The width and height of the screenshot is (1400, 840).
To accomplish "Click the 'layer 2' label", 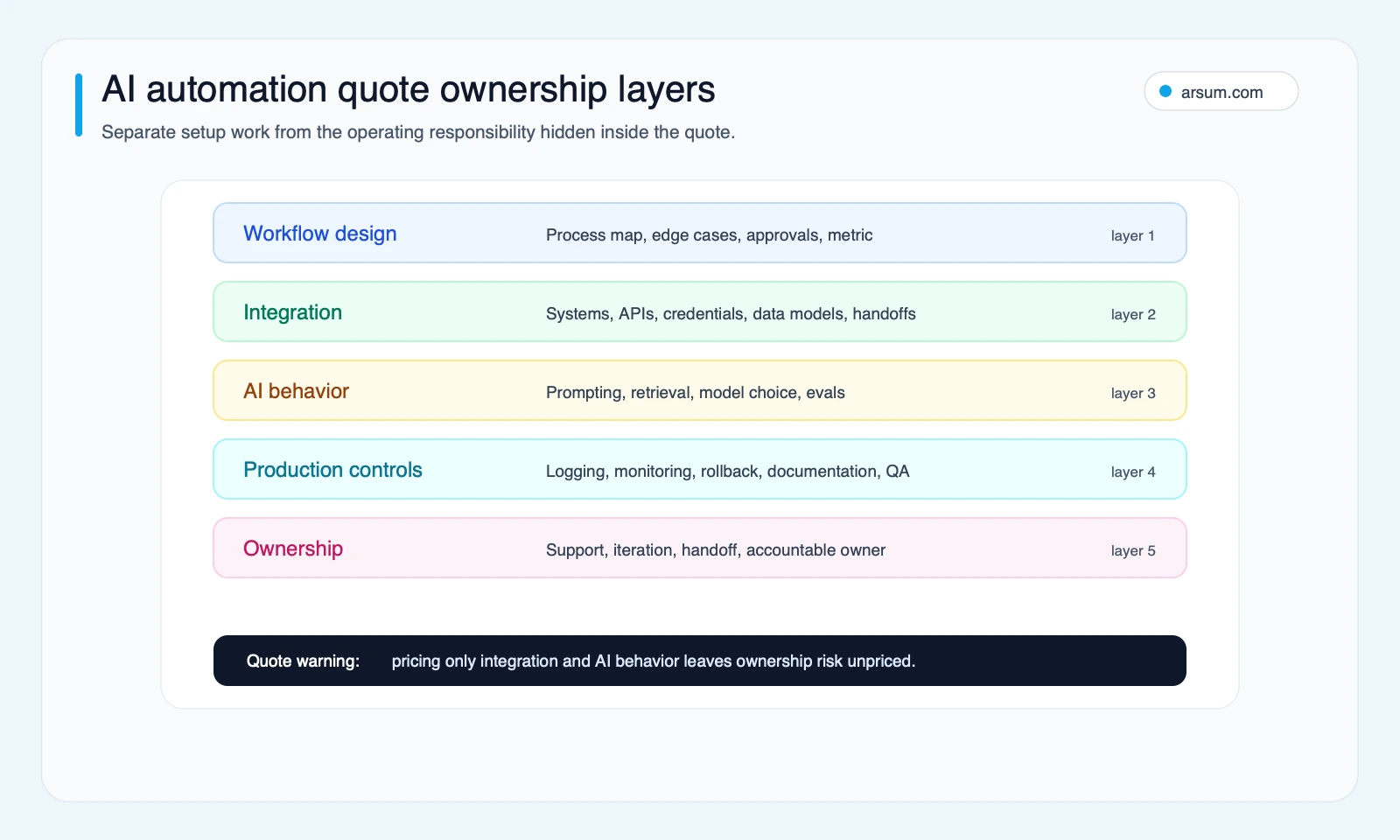I will [1133, 314].
